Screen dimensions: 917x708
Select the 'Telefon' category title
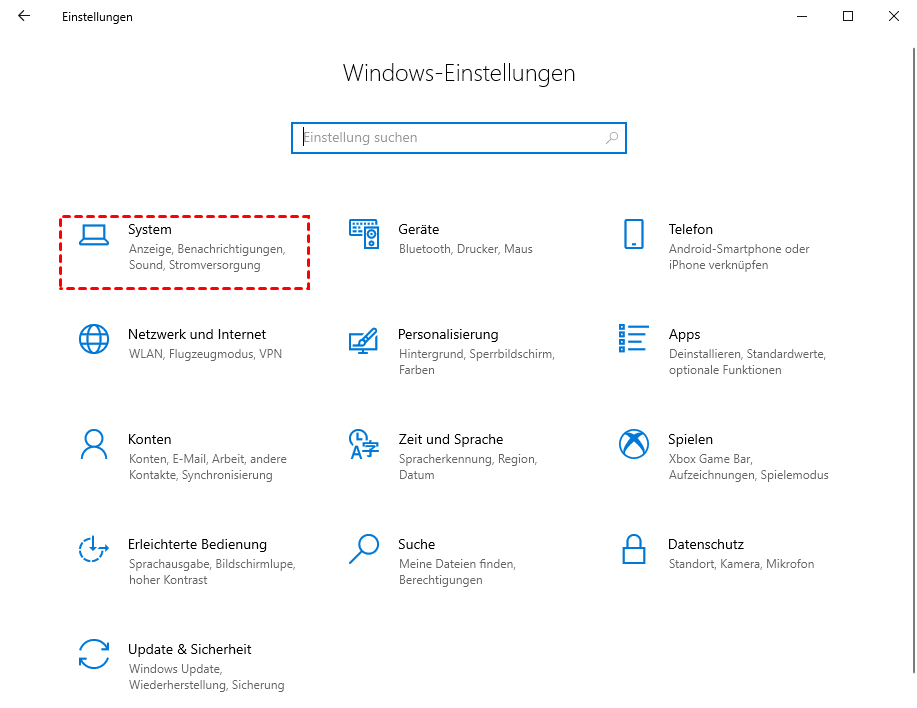pos(691,229)
